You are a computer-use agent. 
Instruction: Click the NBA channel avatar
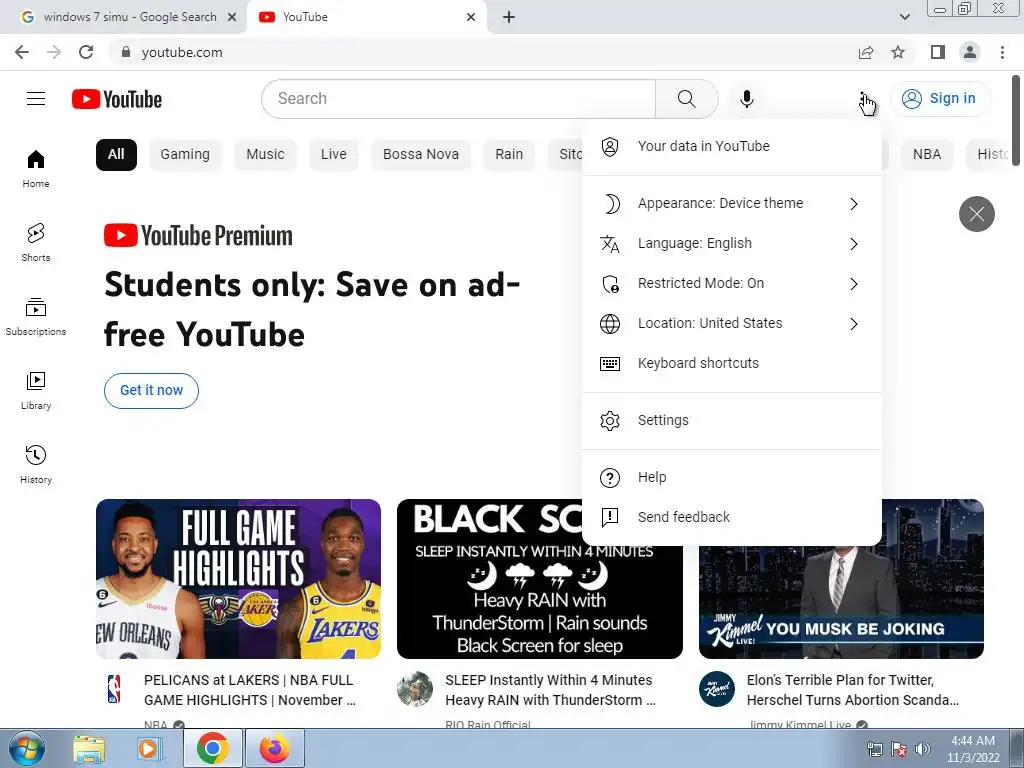(114, 689)
